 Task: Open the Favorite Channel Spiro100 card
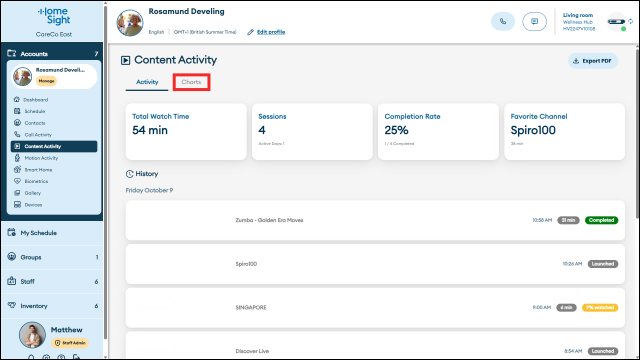(x=564, y=131)
